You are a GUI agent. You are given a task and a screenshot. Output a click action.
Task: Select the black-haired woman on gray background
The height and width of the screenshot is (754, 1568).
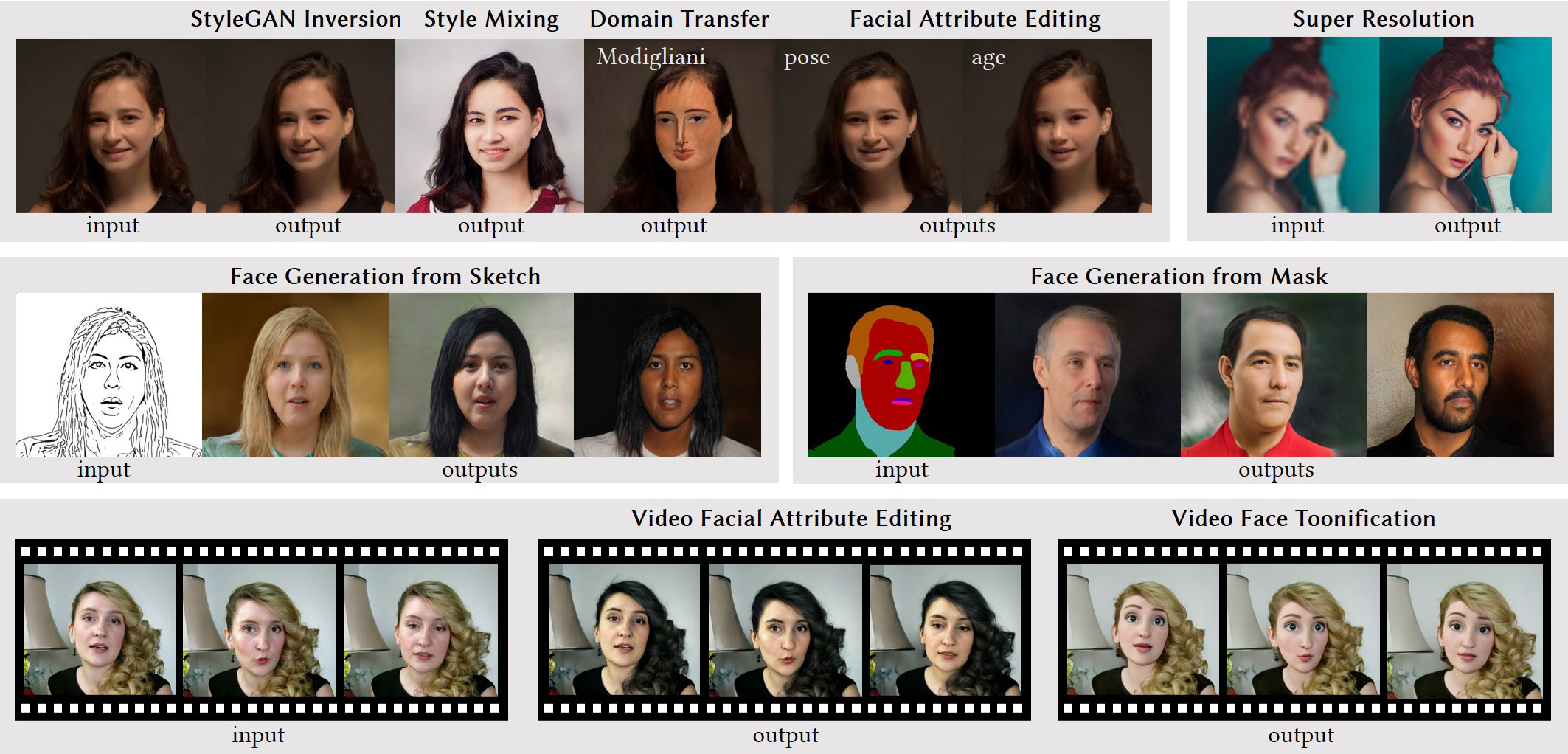click(x=481, y=375)
